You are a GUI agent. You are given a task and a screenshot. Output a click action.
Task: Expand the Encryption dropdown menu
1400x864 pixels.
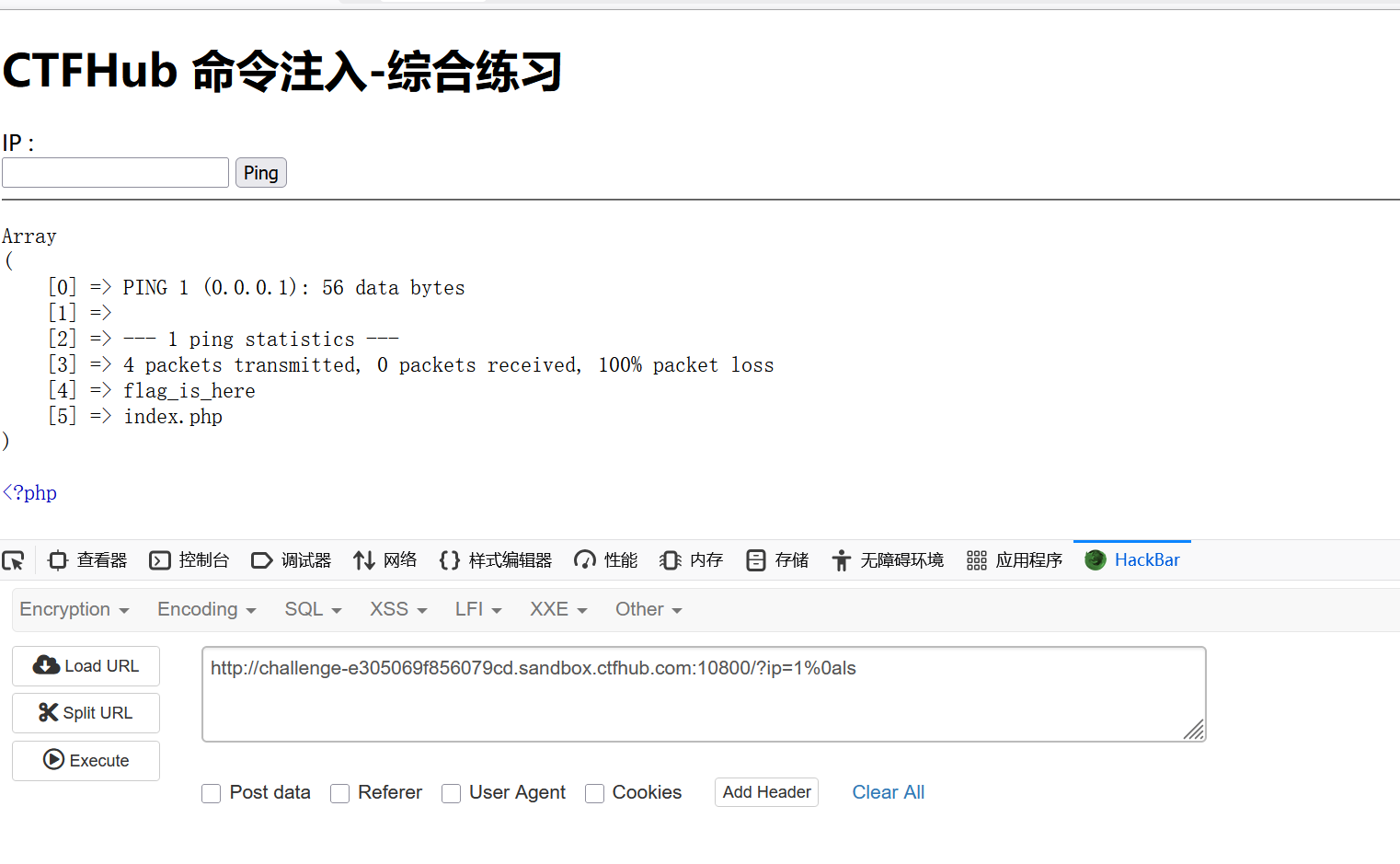(75, 610)
